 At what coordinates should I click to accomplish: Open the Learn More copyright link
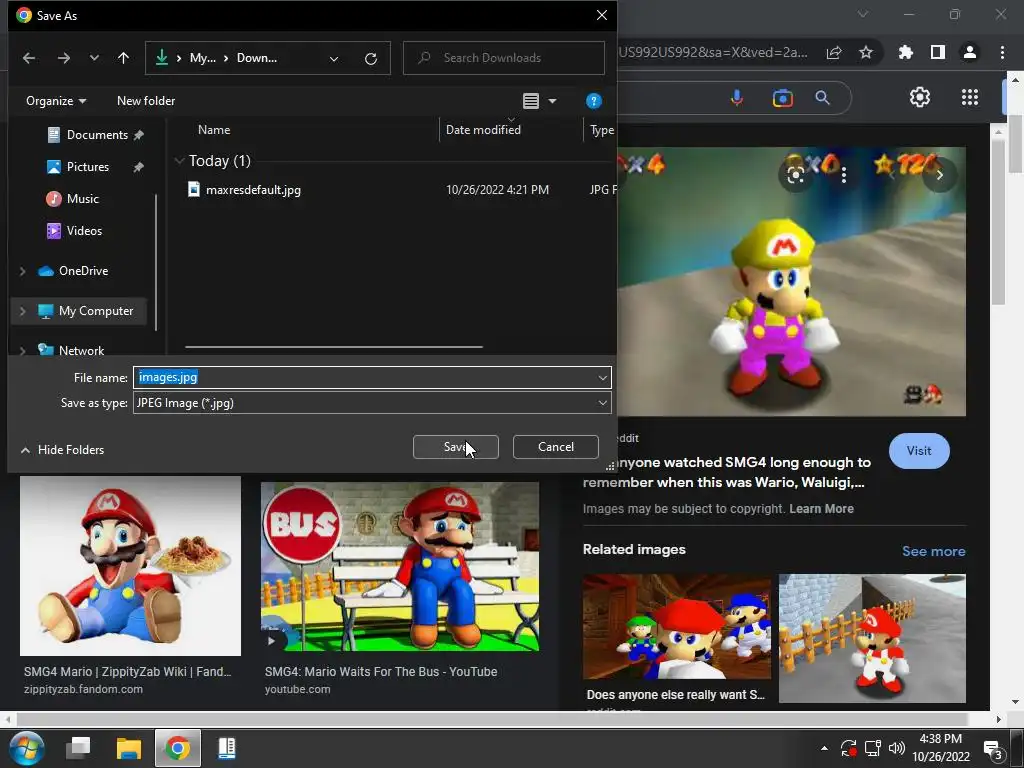coord(821,509)
